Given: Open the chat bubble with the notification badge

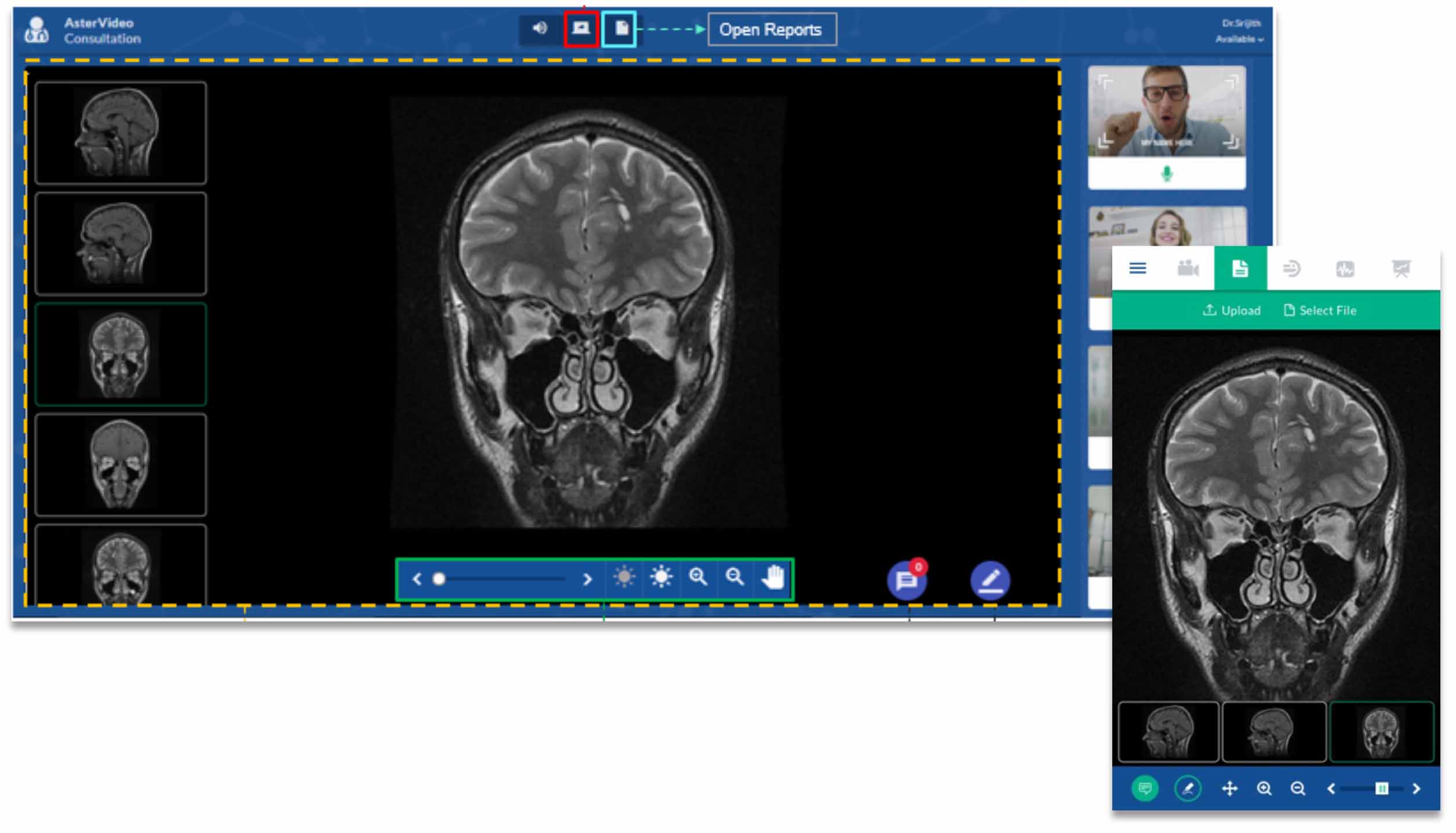Looking at the screenshot, I should pyautogui.click(x=907, y=580).
